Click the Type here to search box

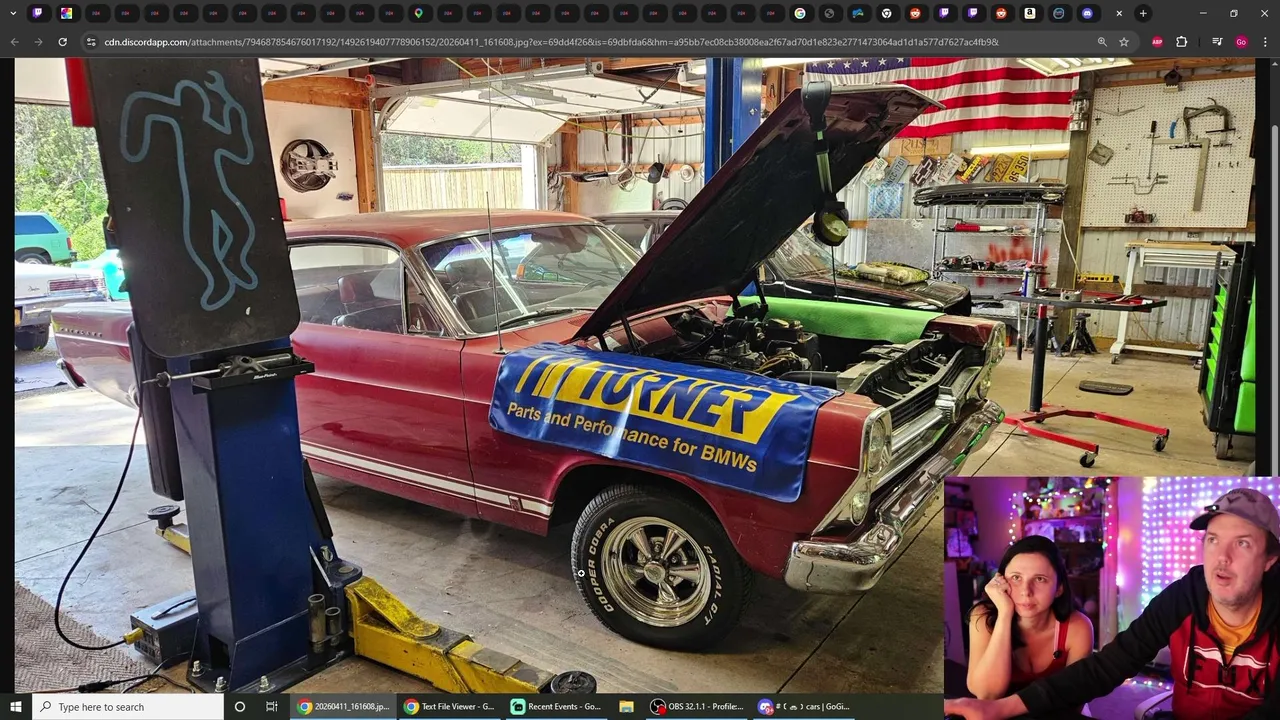click(128, 707)
